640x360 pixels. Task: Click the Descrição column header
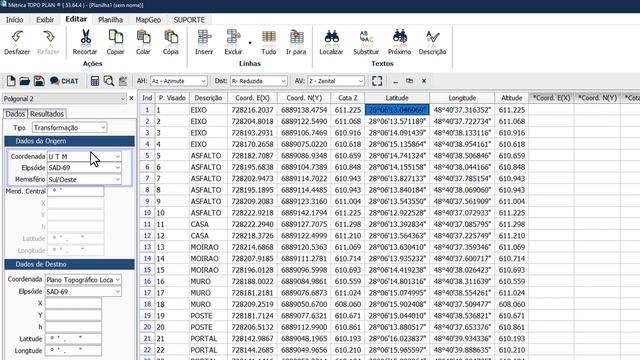pos(208,98)
